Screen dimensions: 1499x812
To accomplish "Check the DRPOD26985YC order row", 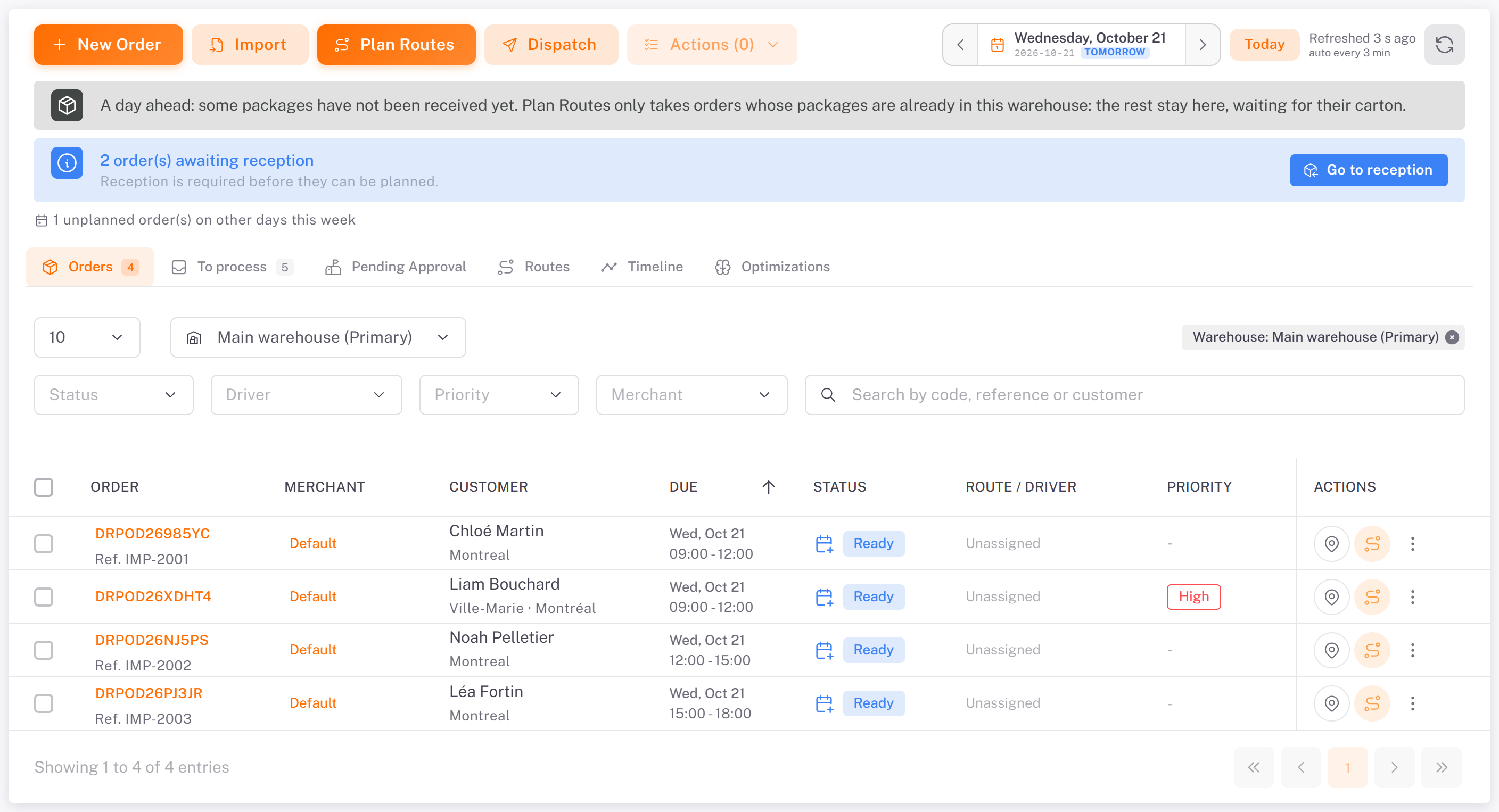I will click(44, 543).
